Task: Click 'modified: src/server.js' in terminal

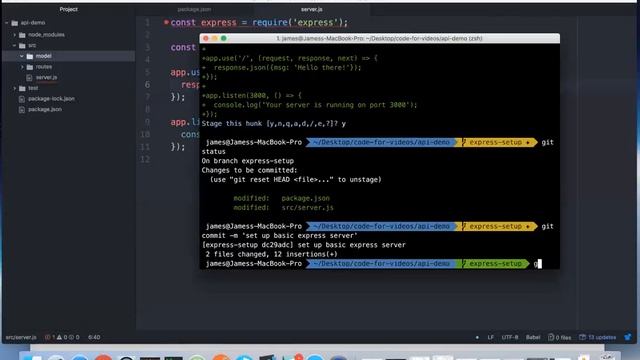Action: (283, 208)
